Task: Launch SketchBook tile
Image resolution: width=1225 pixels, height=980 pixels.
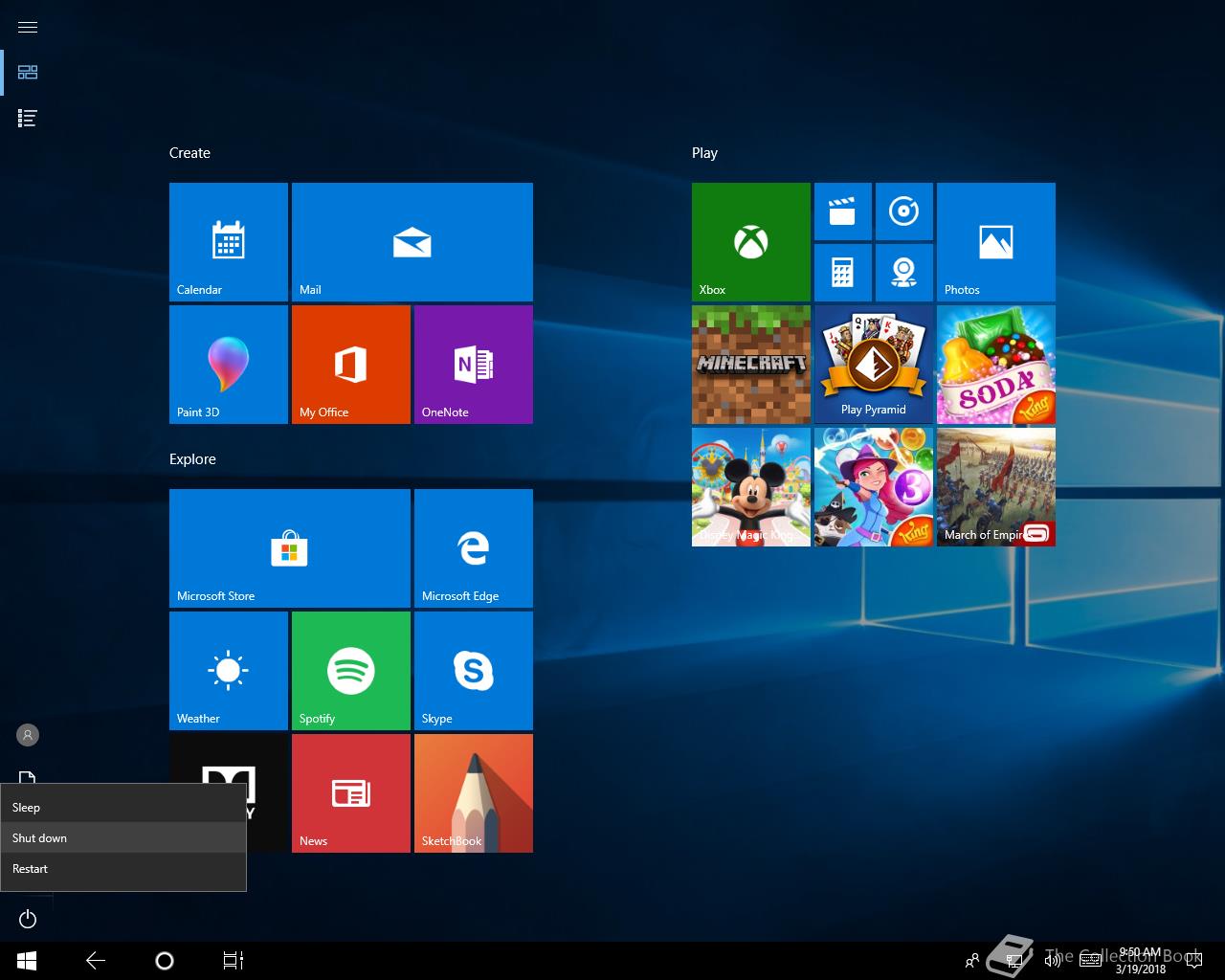Action: (474, 793)
